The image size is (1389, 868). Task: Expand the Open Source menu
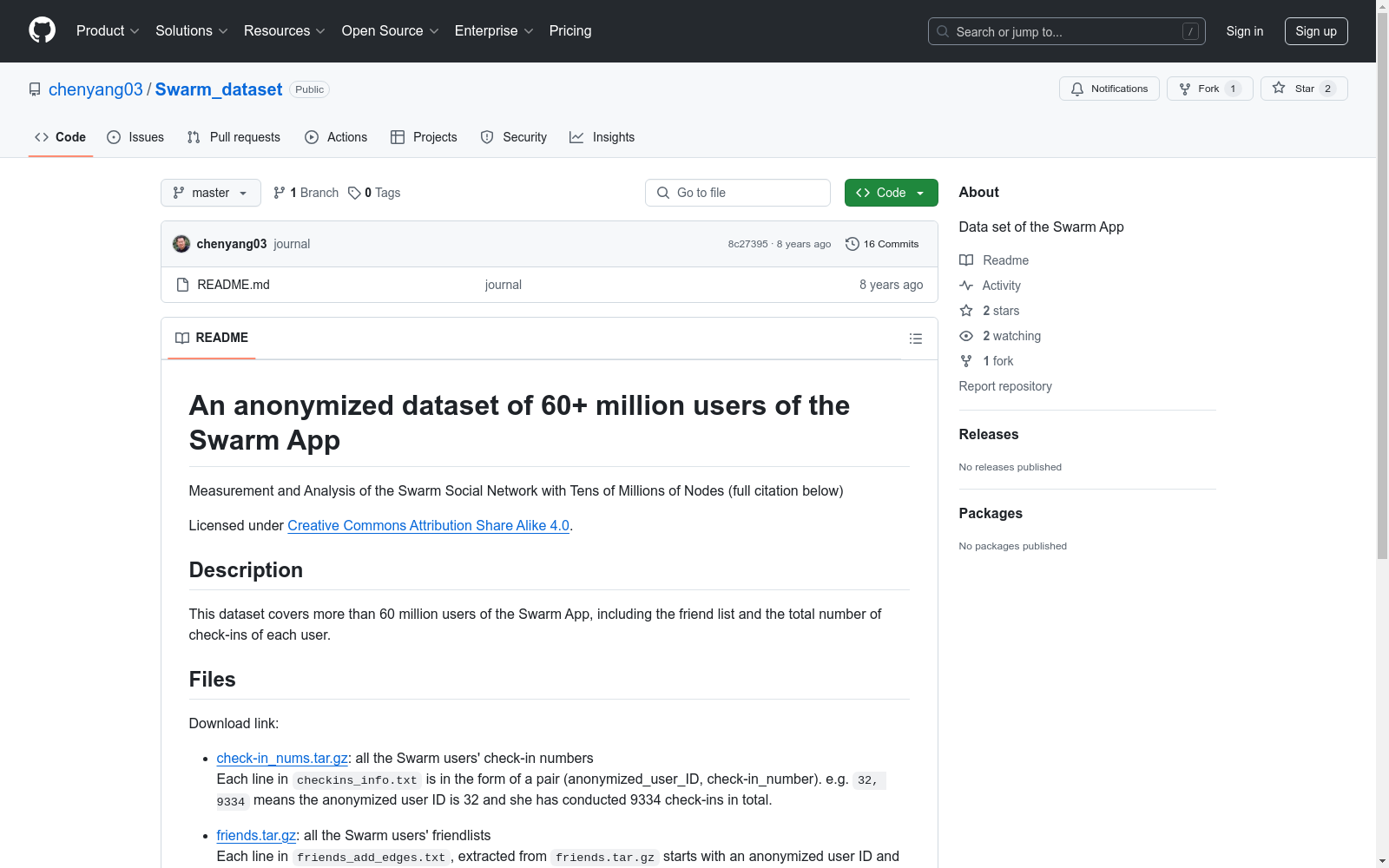(391, 30)
